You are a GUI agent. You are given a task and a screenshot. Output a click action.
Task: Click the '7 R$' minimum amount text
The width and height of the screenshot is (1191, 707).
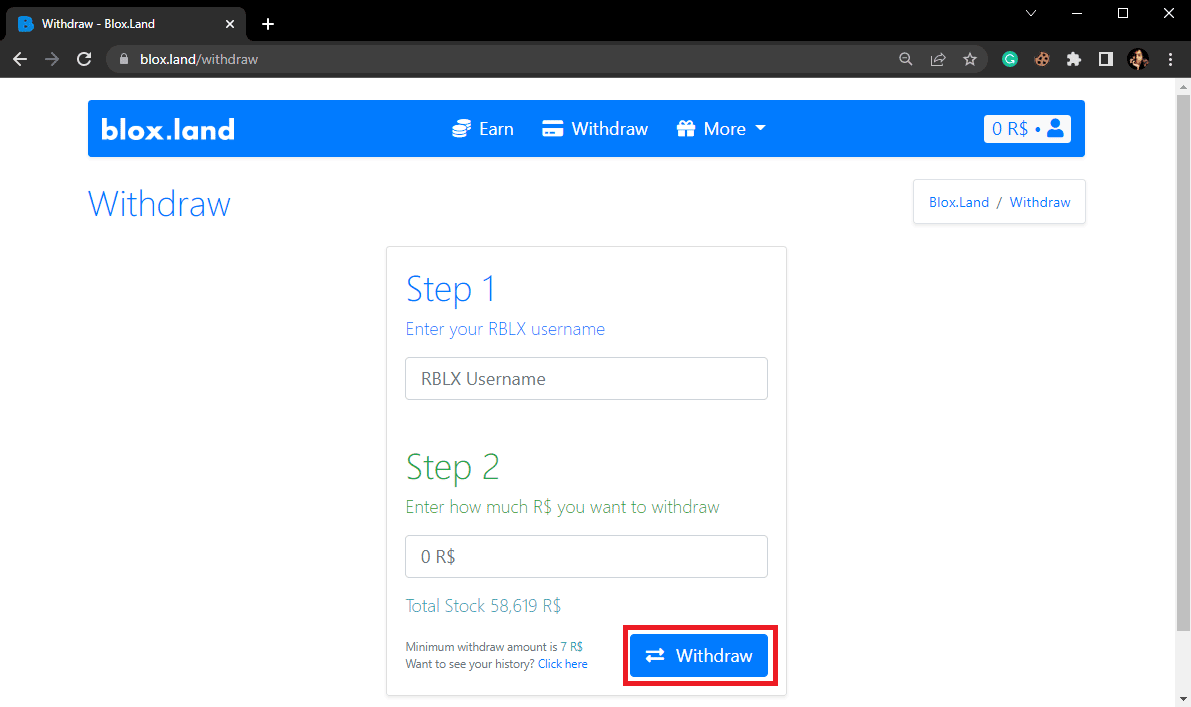572,647
